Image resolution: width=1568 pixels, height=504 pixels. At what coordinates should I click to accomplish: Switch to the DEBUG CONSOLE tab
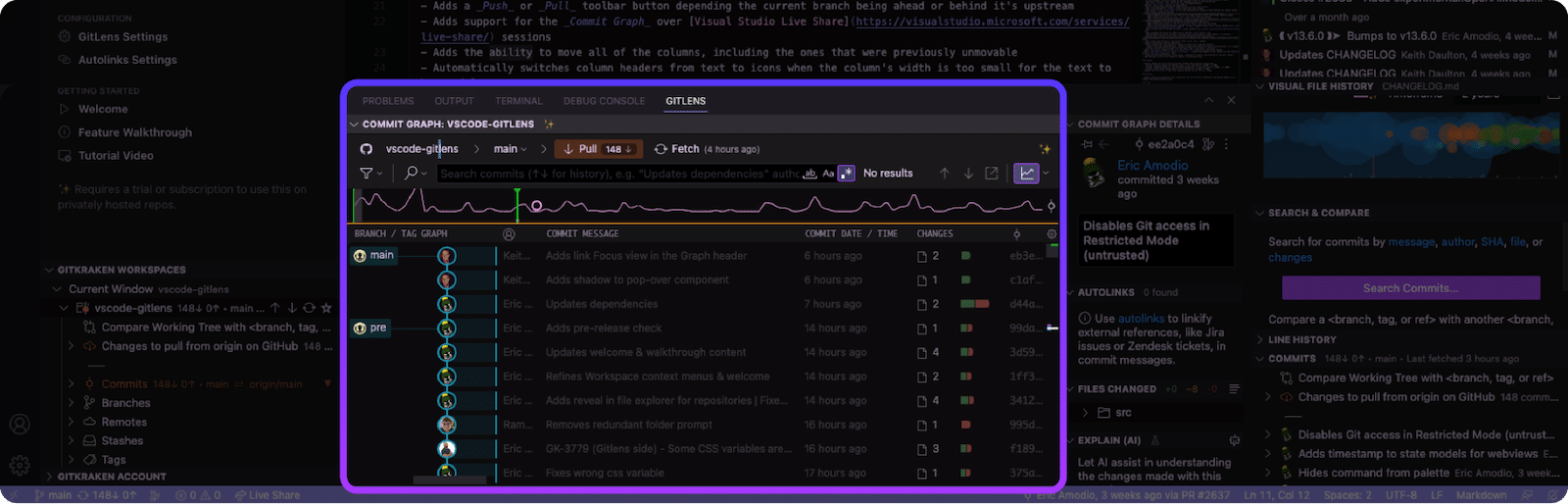point(604,101)
